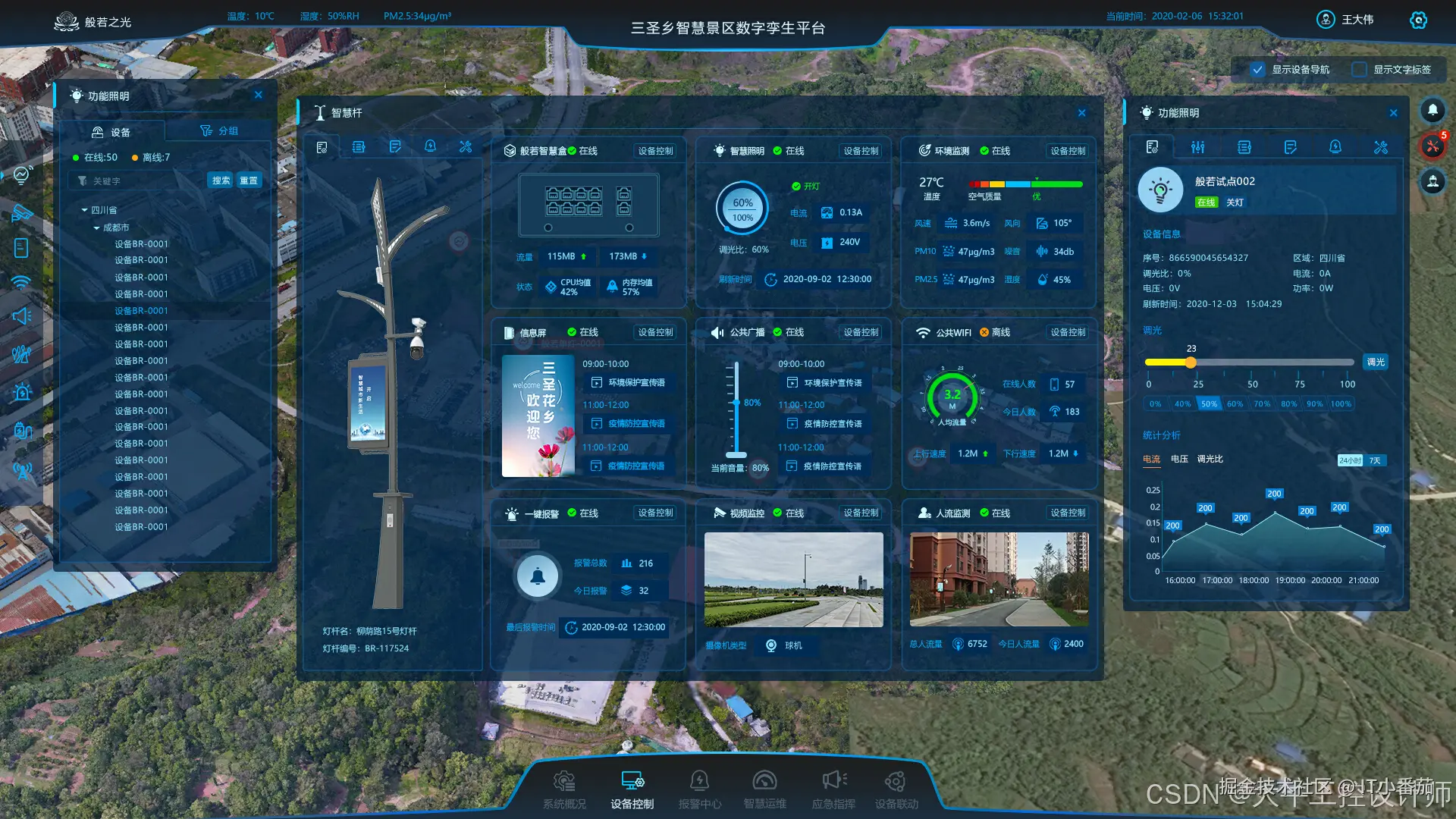Click the dimming slider handle at 23
The height and width of the screenshot is (819, 1456).
coord(1191,362)
